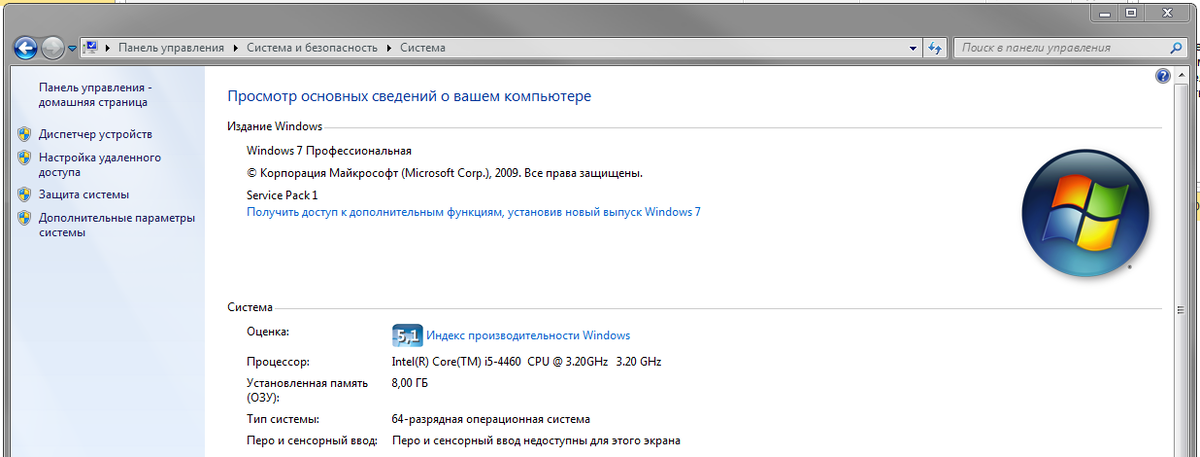
Task: Click the Система section header
Action: coord(250,308)
